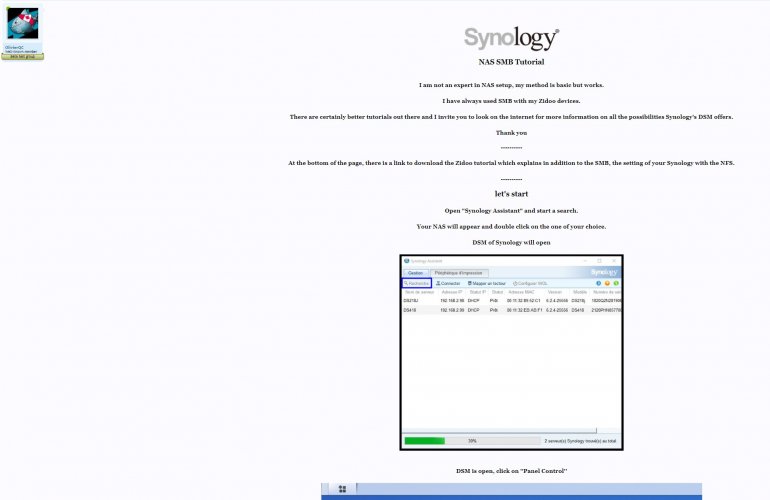770x500 pixels.
Task: Click the IP address 192.168.2.98
Action: [x=452, y=301]
